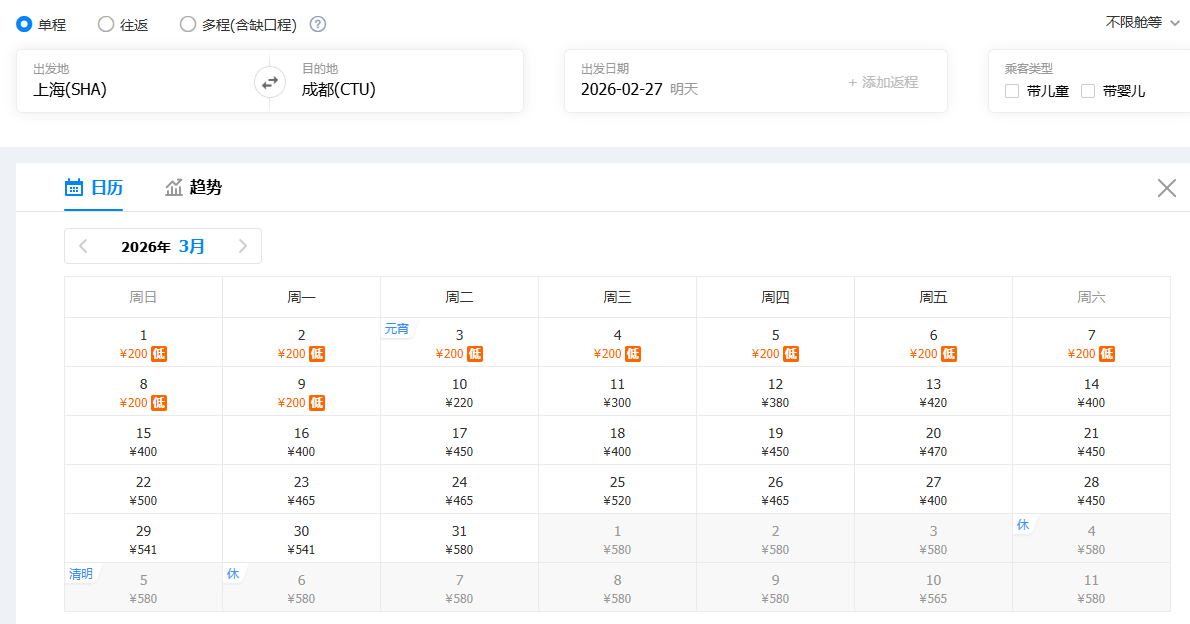
Task: Click departure field 上海(SHA)
Action: pyautogui.click(x=70, y=89)
